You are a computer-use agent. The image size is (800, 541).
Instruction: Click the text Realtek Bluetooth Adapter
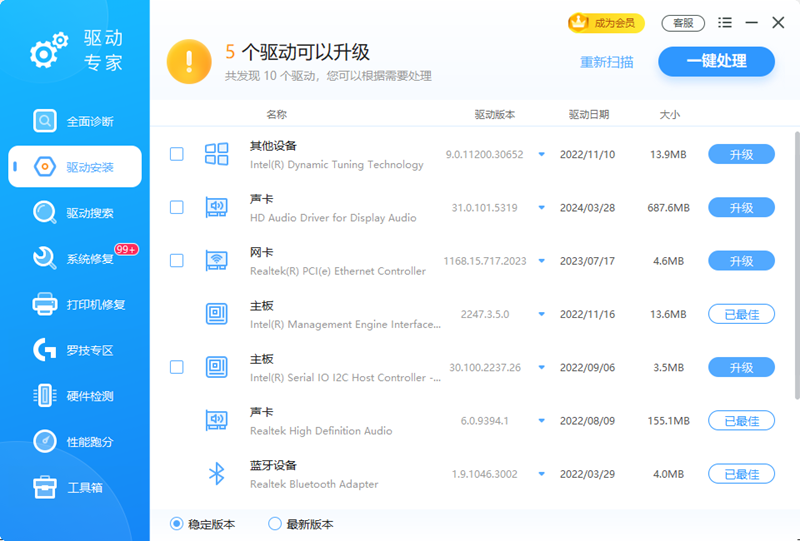pyautogui.click(x=314, y=484)
